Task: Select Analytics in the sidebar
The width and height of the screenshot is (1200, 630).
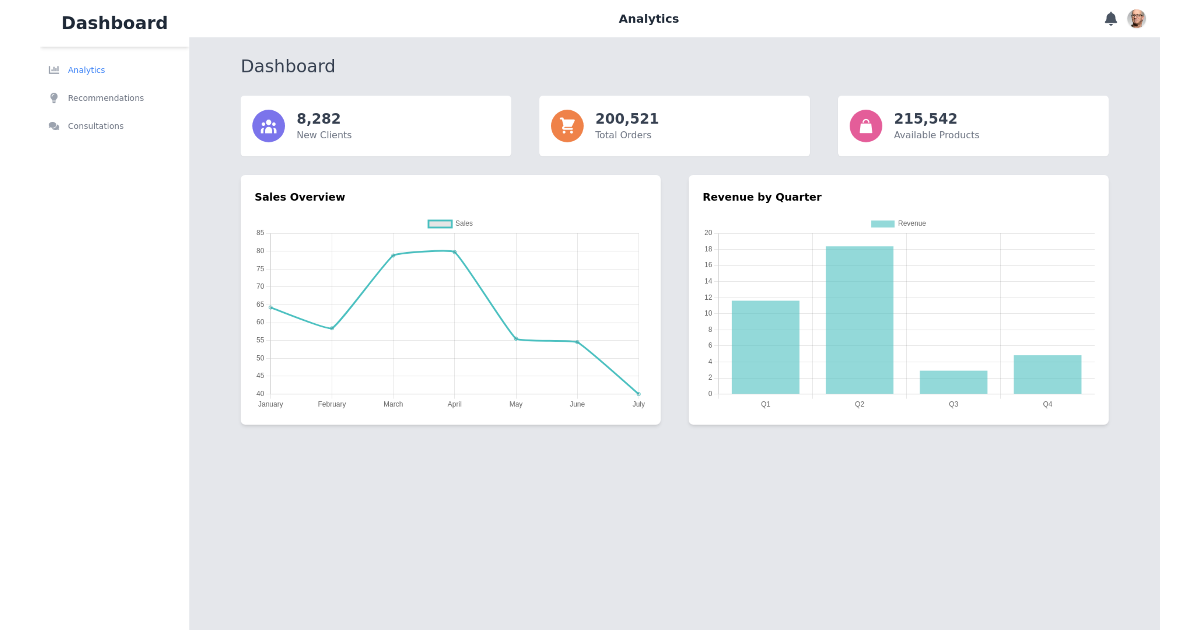Action: 84,69
